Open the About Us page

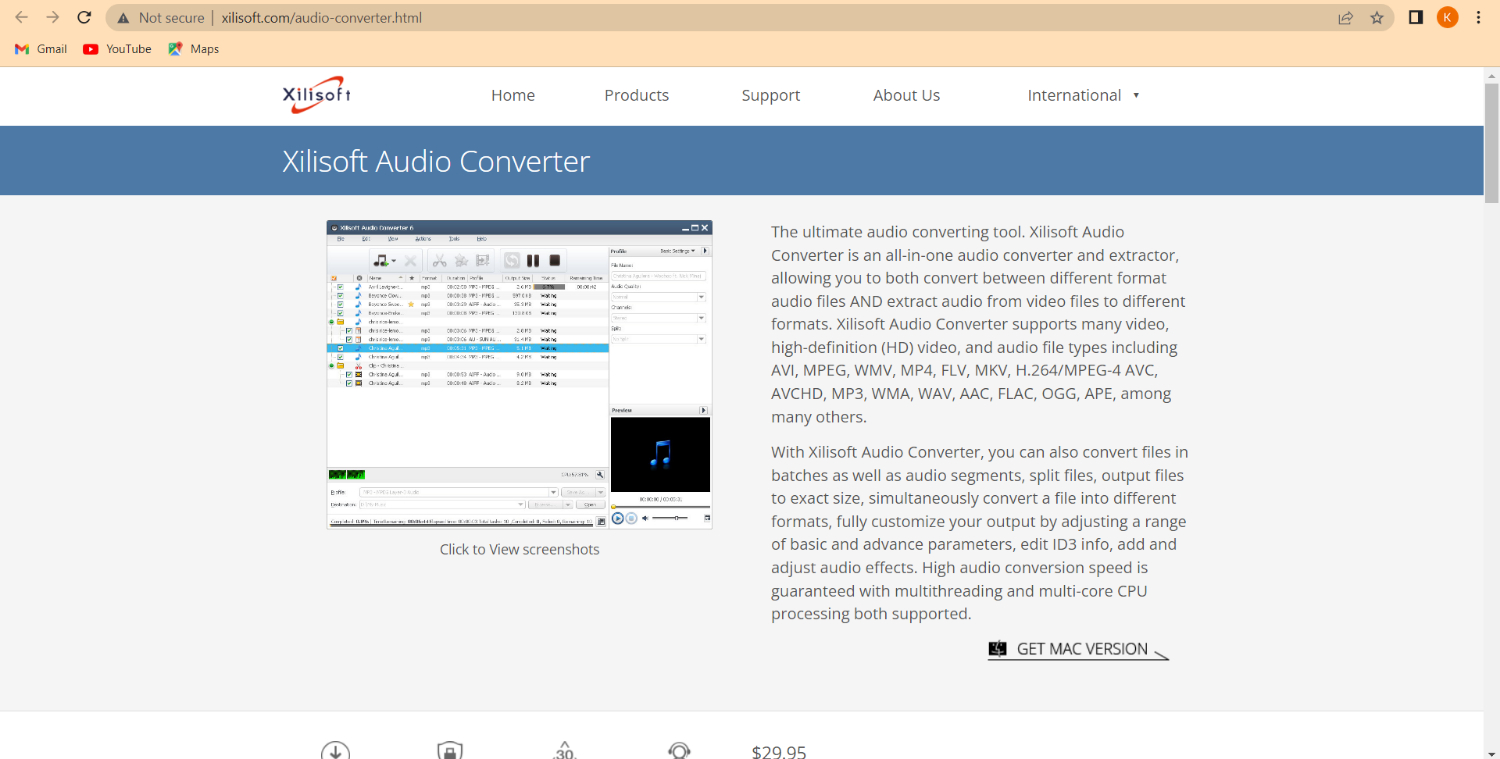point(906,96)
